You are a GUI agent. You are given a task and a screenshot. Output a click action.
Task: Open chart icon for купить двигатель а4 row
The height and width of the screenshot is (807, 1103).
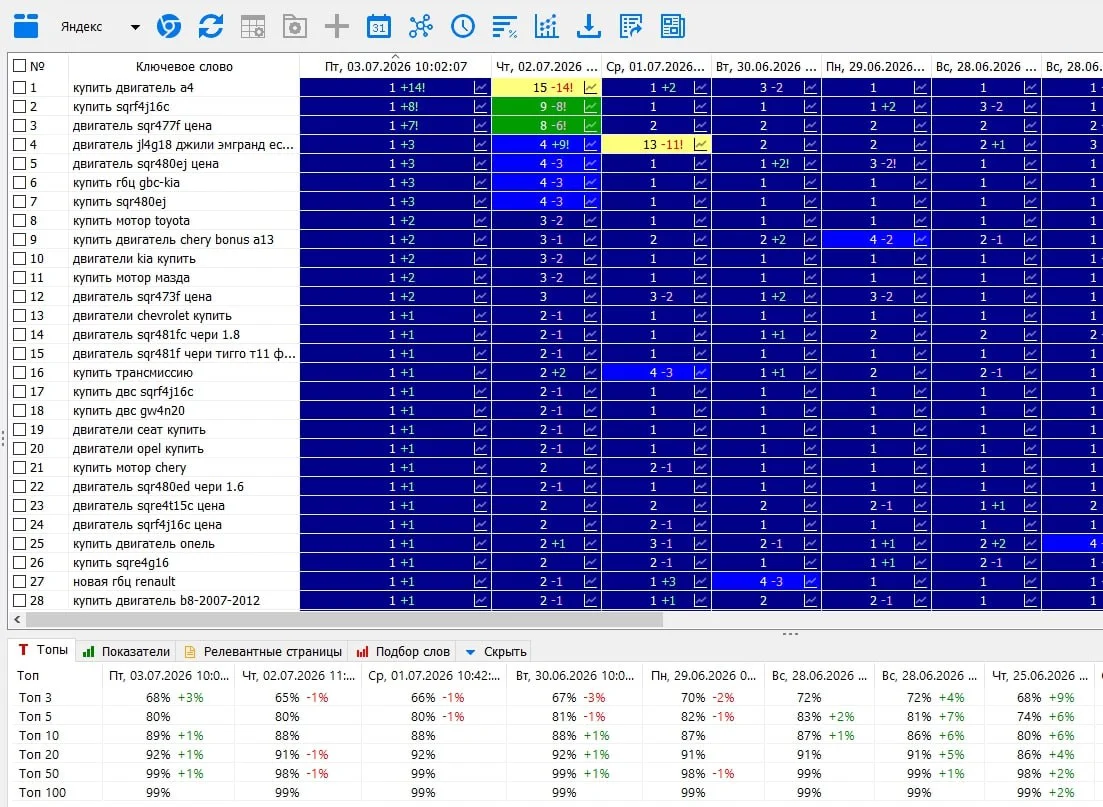[481, 88]
